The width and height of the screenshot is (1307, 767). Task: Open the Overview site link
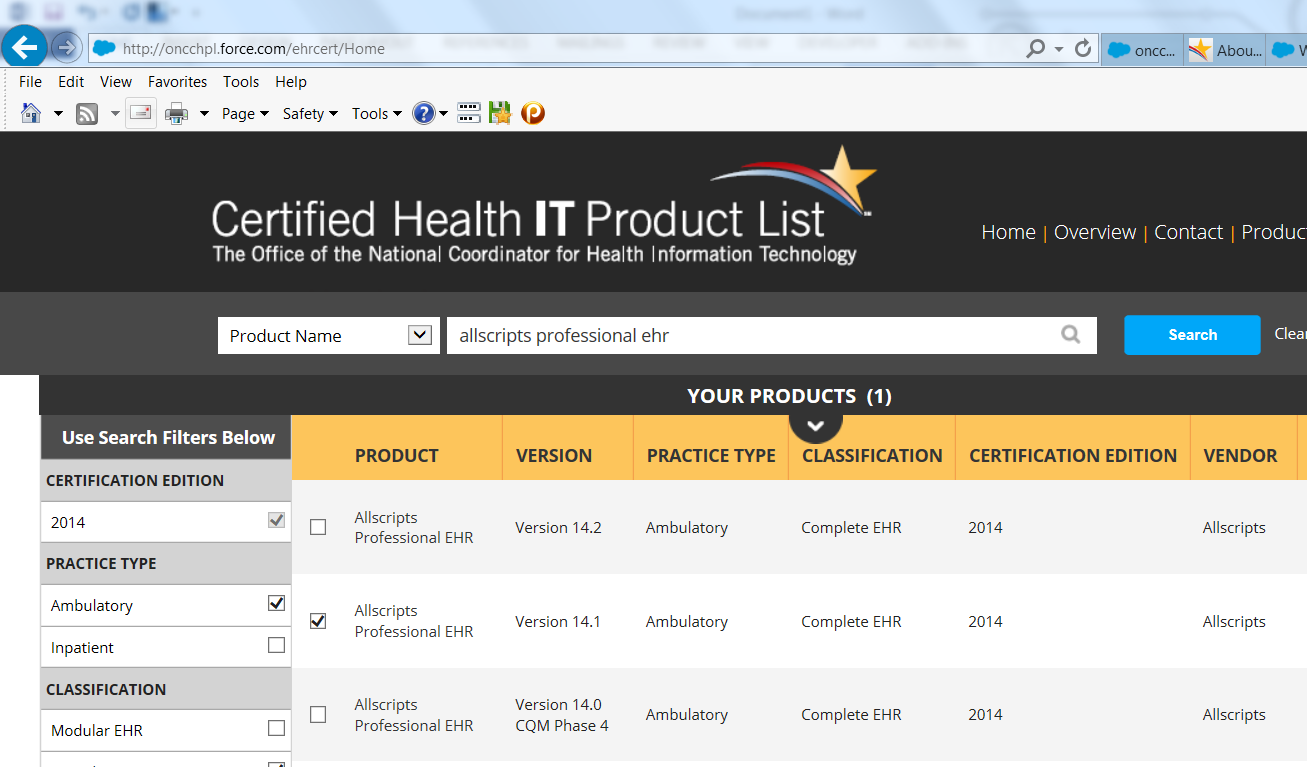click(x=1095, y=232)
